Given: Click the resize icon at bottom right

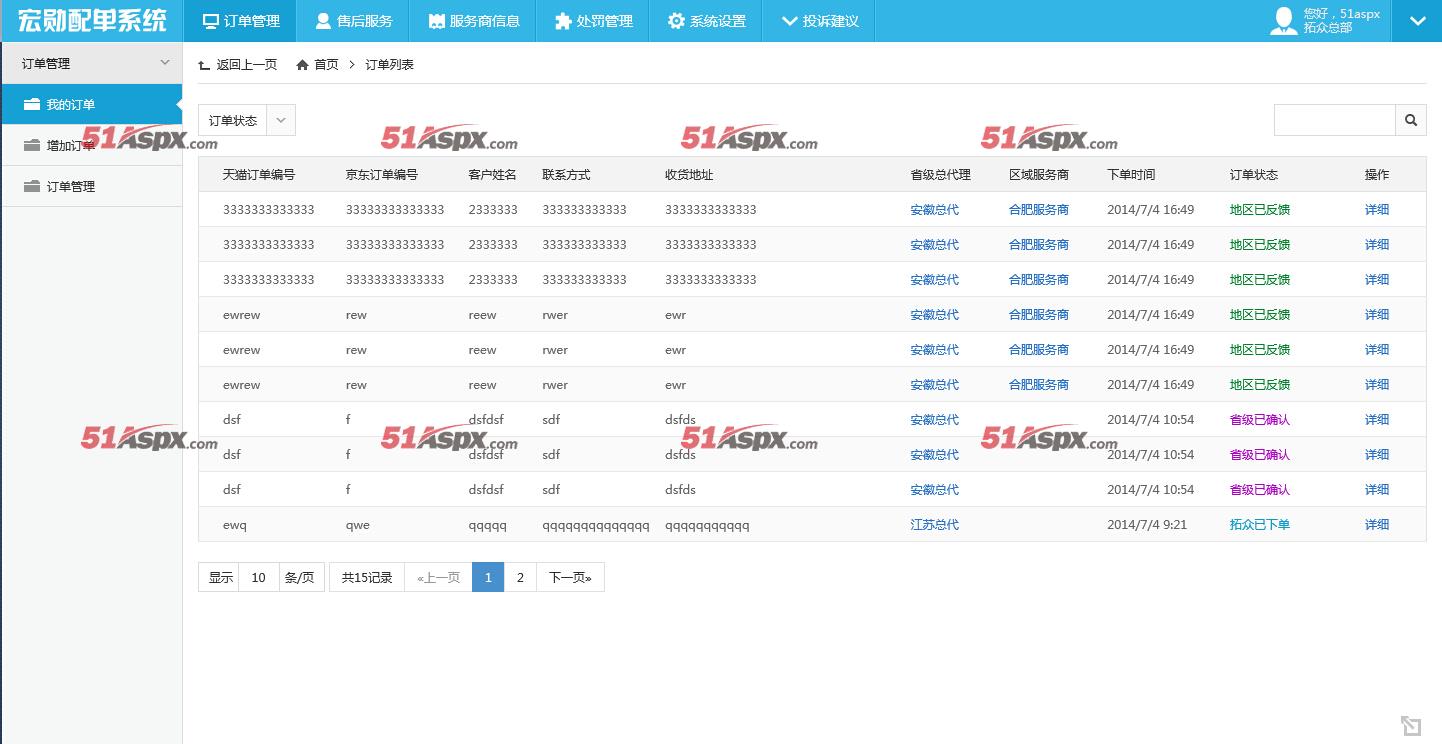Looking at the screenshot, I should (1411, 726).
